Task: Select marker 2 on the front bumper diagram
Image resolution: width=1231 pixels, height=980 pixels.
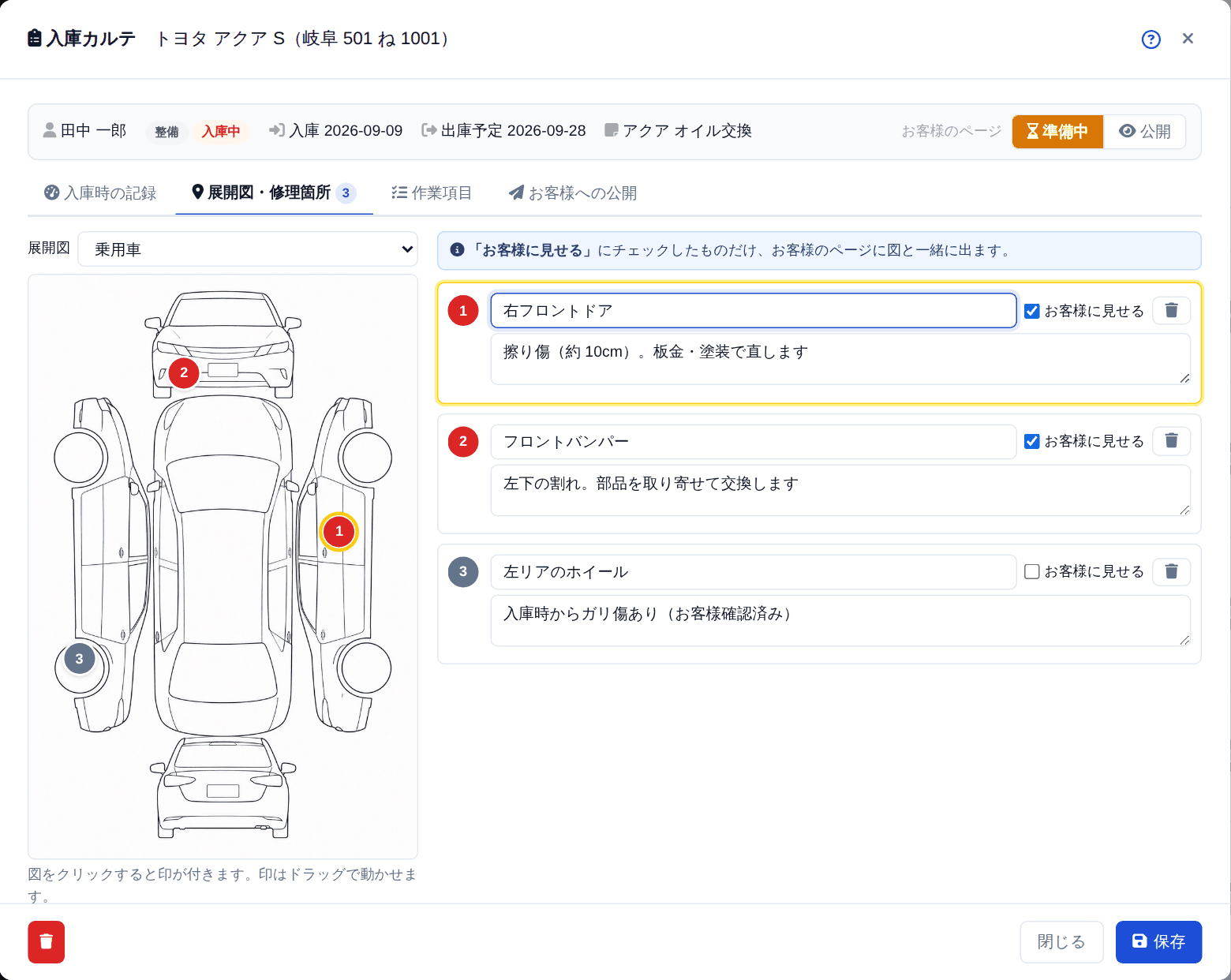Action: click(x=184, y=372)
